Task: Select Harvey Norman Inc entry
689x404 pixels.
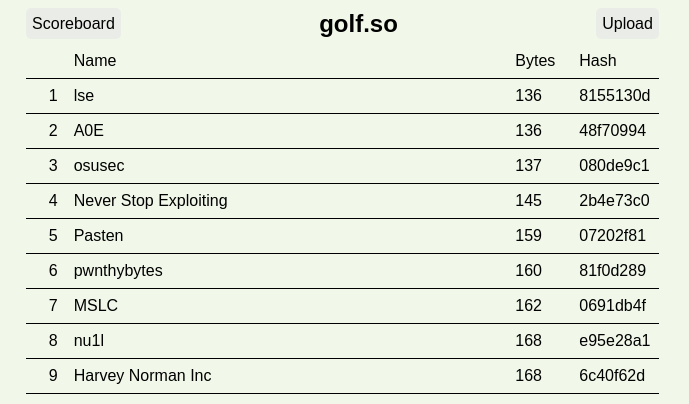Action: pos(142,375)
